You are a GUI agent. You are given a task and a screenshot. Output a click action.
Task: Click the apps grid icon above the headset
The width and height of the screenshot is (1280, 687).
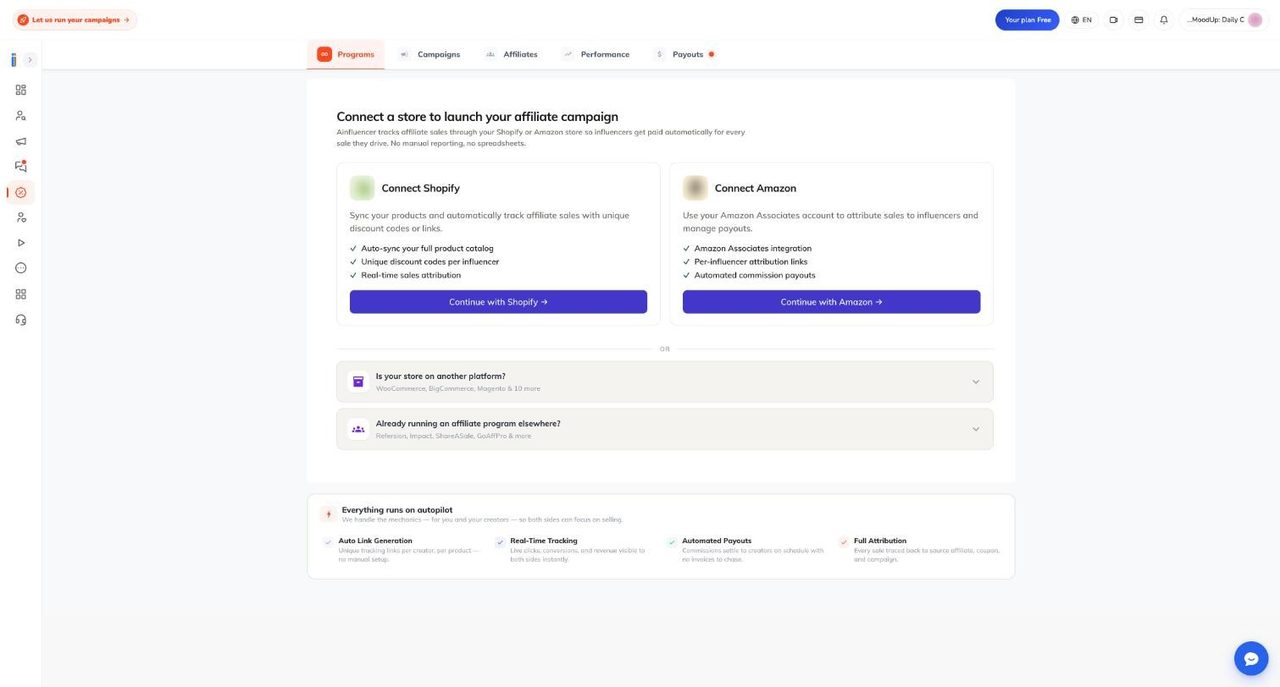[21, 294]
